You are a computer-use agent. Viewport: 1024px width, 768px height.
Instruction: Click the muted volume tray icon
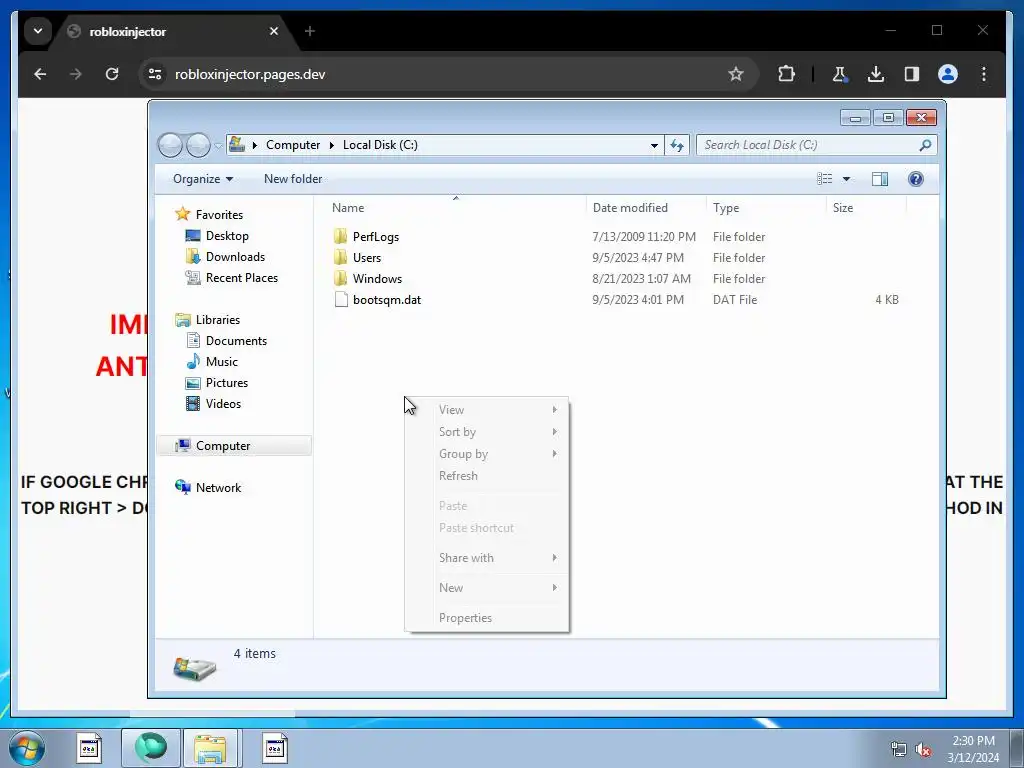coord(923,749)
